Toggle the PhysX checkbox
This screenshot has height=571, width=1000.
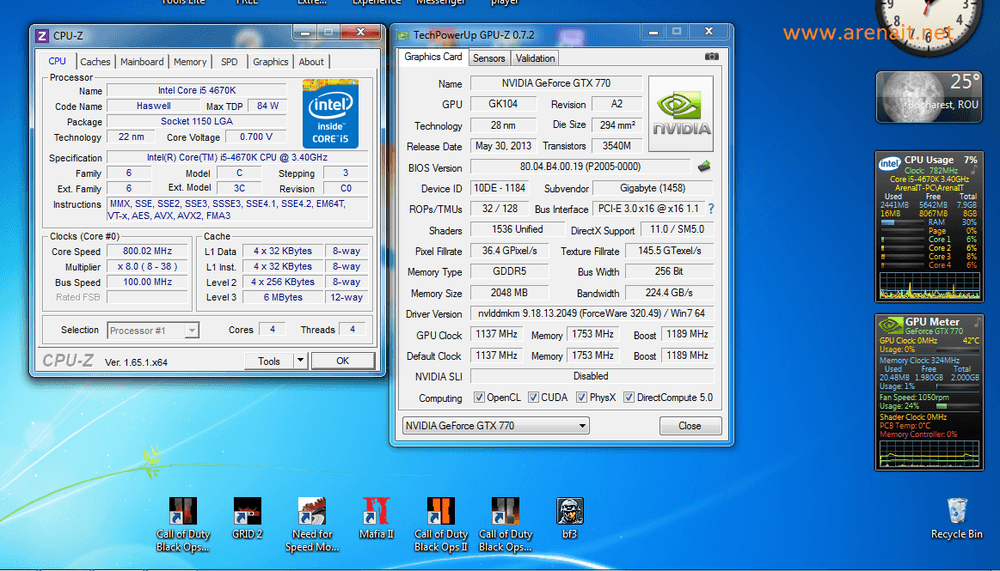click(x=580, y=398)
